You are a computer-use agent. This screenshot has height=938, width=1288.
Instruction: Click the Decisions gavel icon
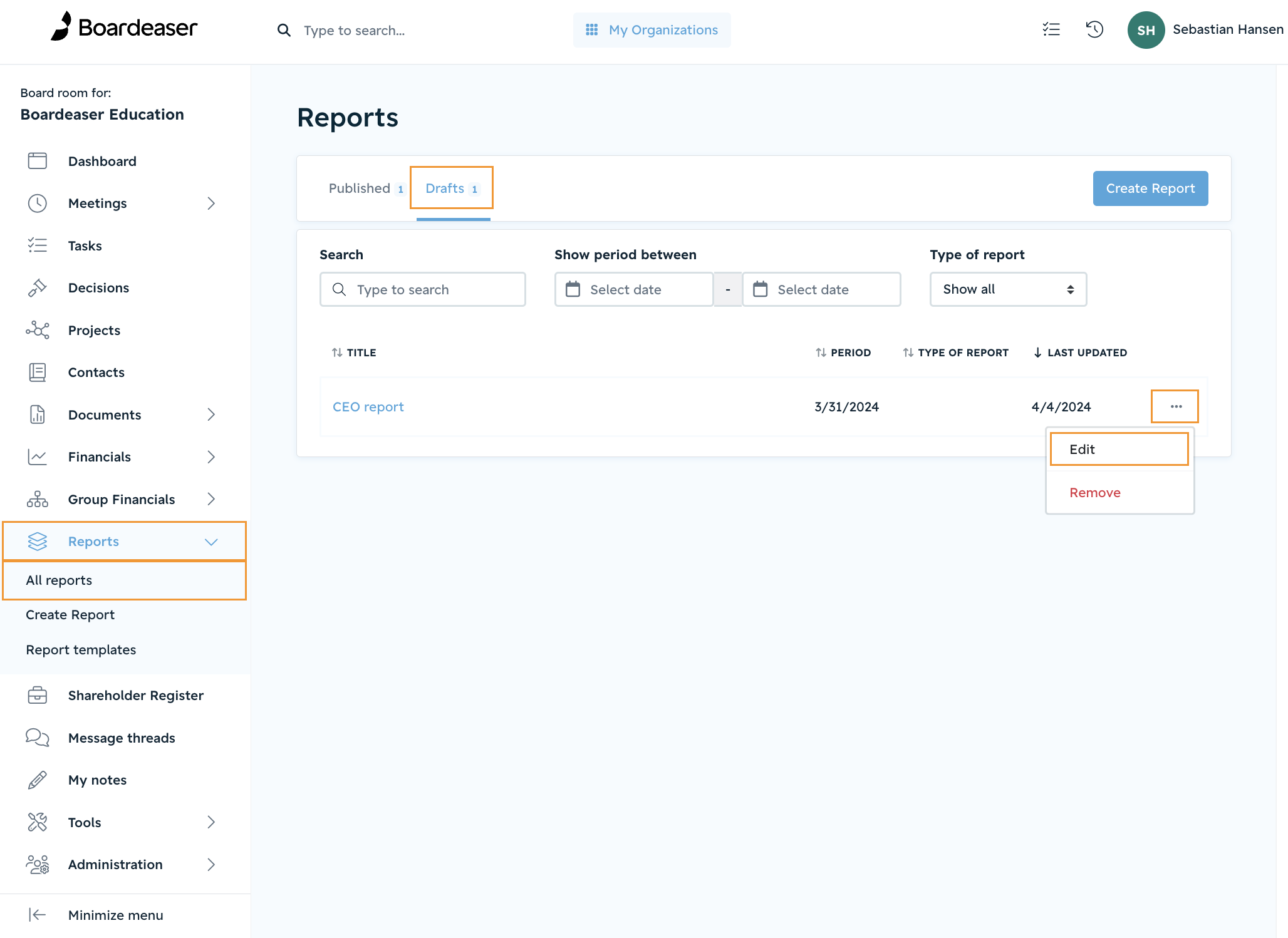tap(38, 287)
